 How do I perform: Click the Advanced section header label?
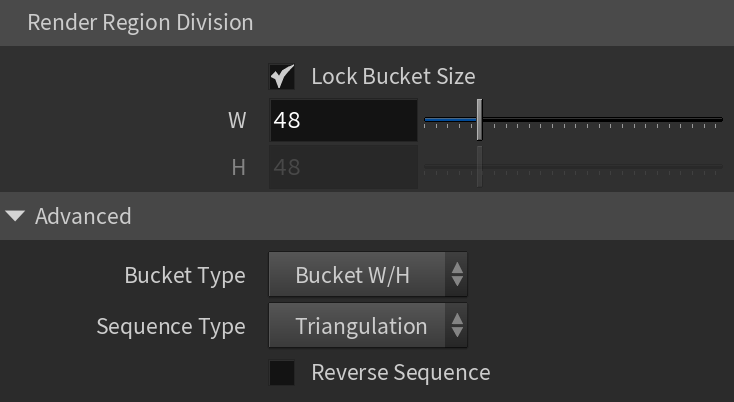(83, 217)
